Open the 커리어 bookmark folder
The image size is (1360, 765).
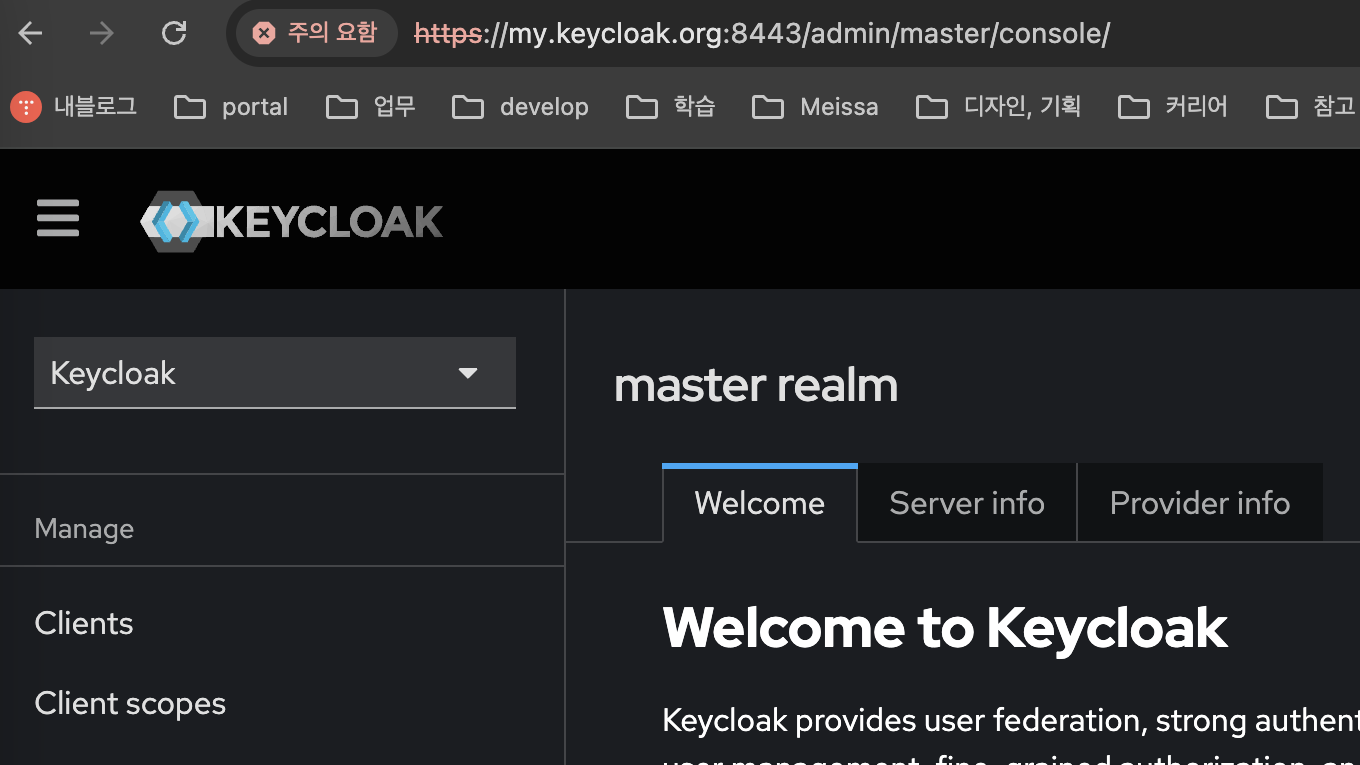pyautogui.click(x=1173, y=107)
